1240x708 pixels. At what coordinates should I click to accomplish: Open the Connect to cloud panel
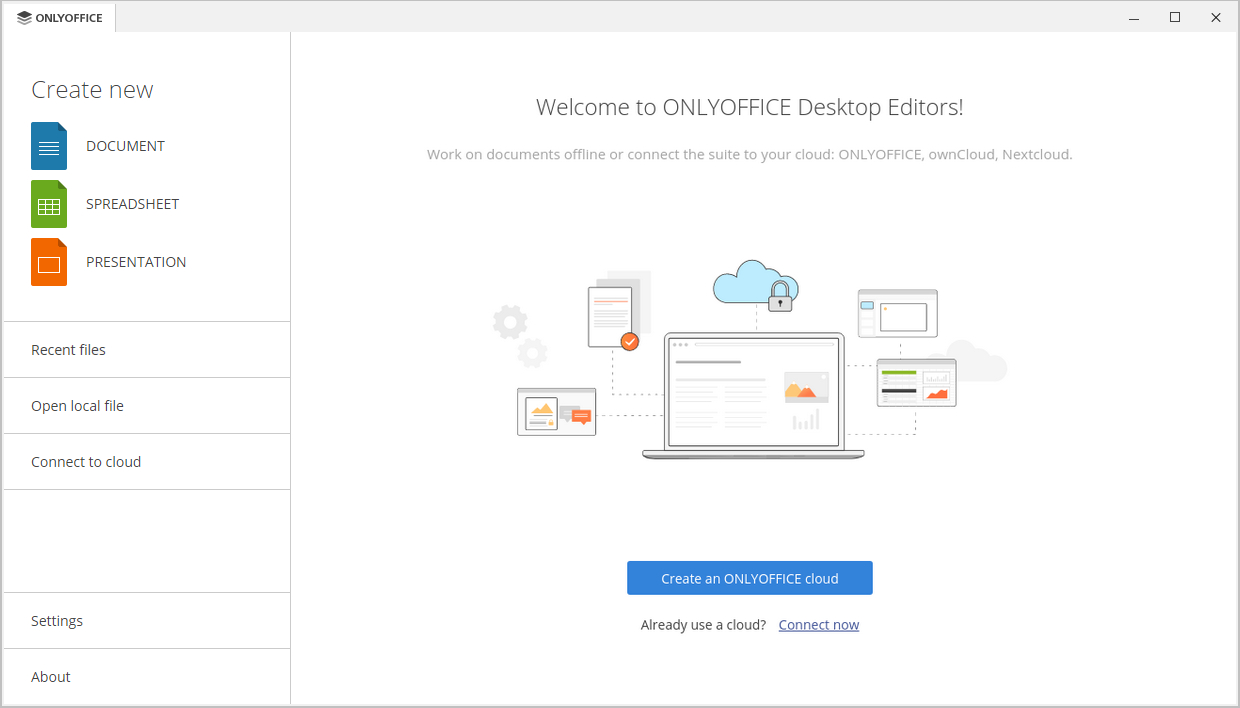coord(147,462)
